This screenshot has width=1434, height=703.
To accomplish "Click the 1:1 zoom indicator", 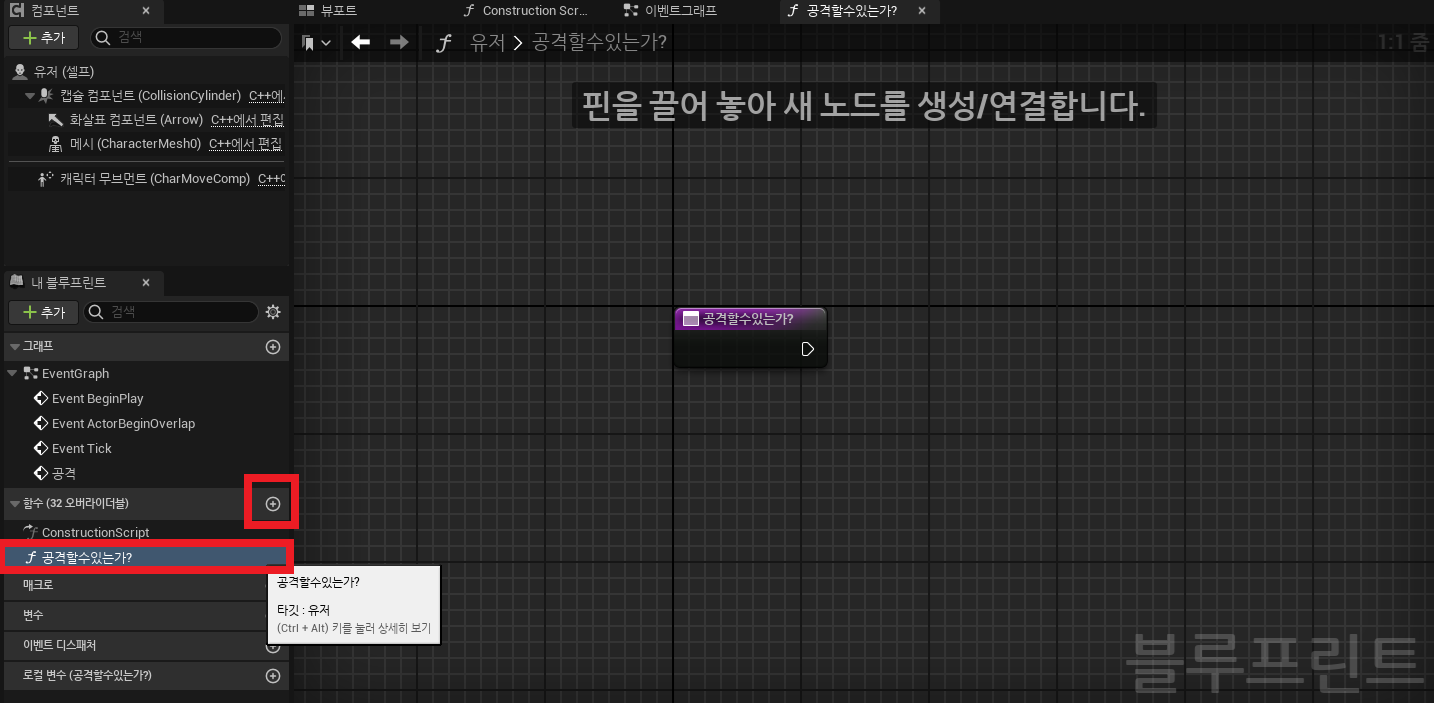I will pos(1403,43).
